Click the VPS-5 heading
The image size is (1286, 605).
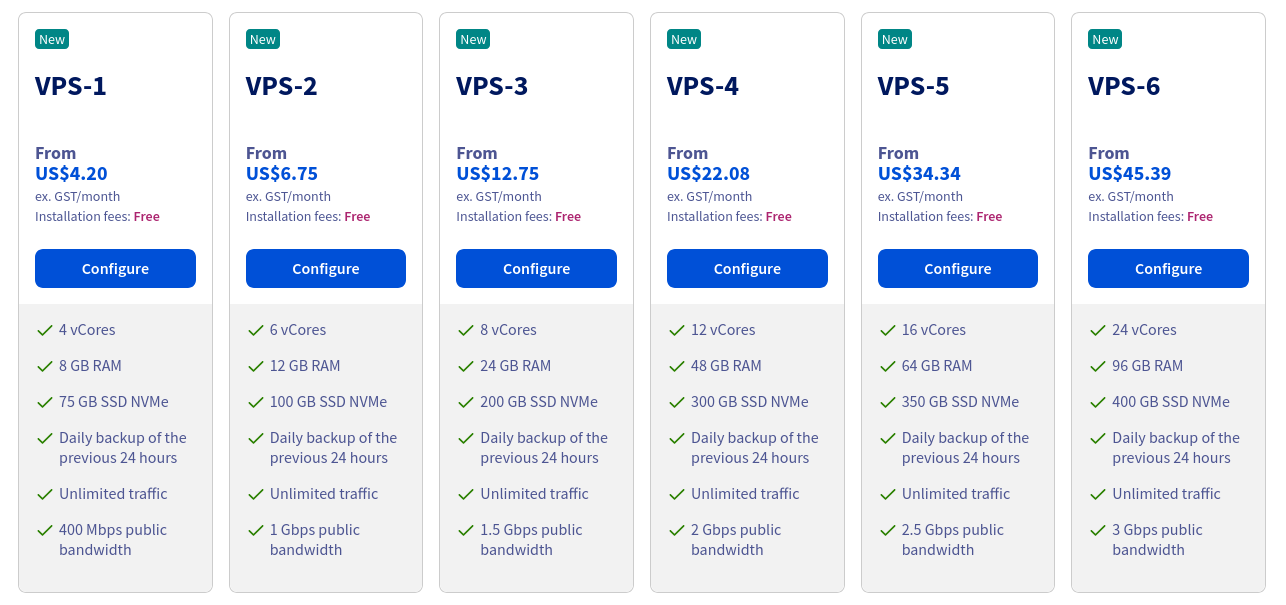(913, 86)
